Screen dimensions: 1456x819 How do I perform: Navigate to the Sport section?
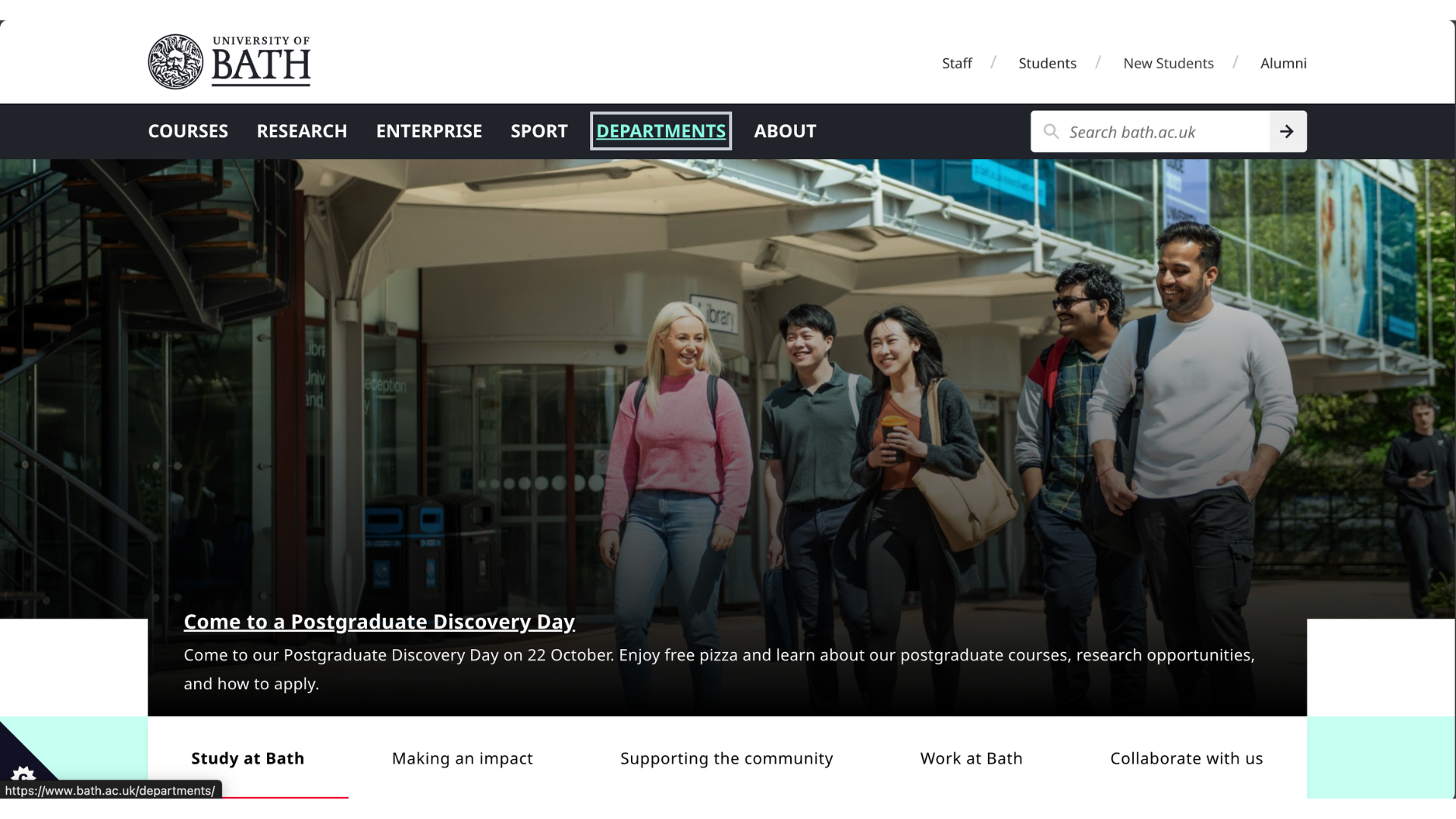[538, 131]
